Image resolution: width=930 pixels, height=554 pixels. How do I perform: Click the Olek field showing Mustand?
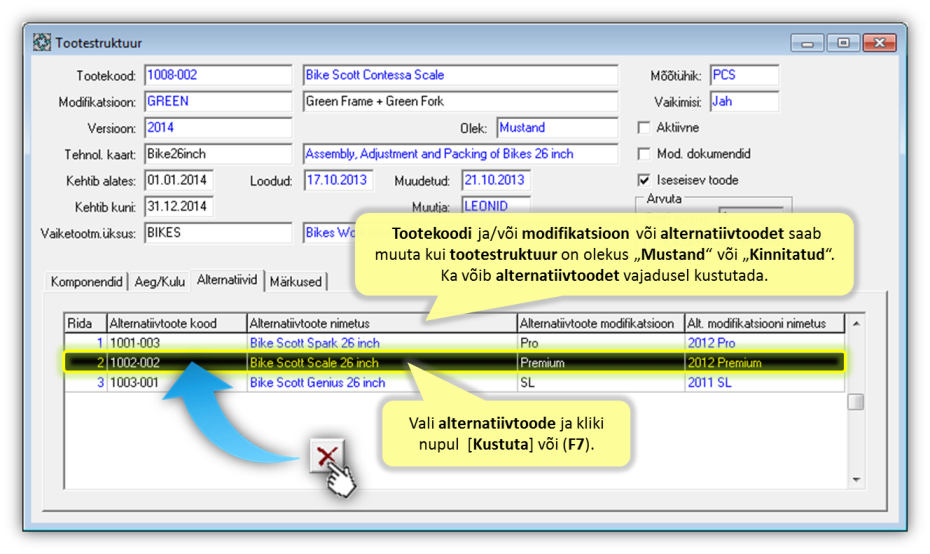point(557,128)
